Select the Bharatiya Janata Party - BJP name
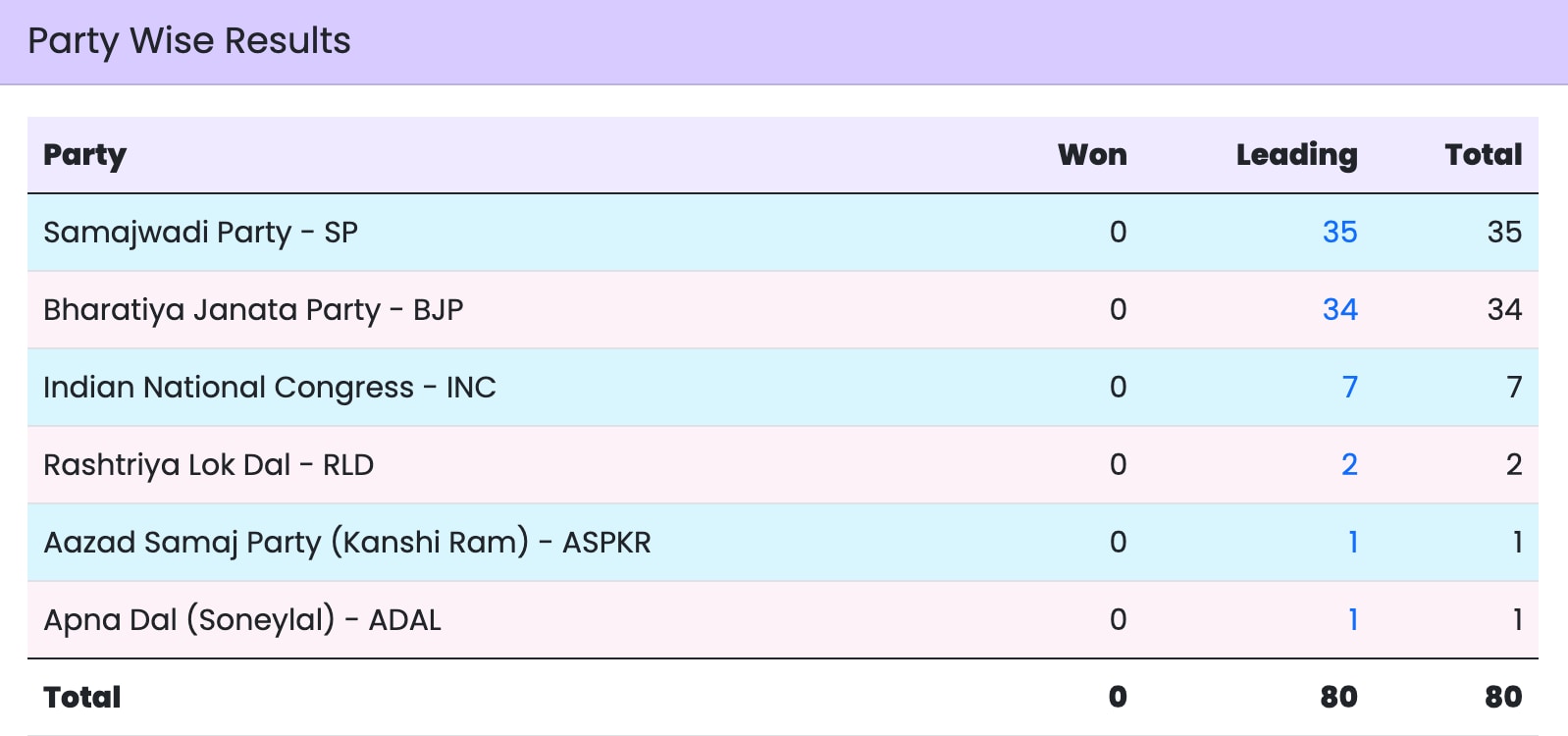 pyautogui.click(x=253, y=310)
